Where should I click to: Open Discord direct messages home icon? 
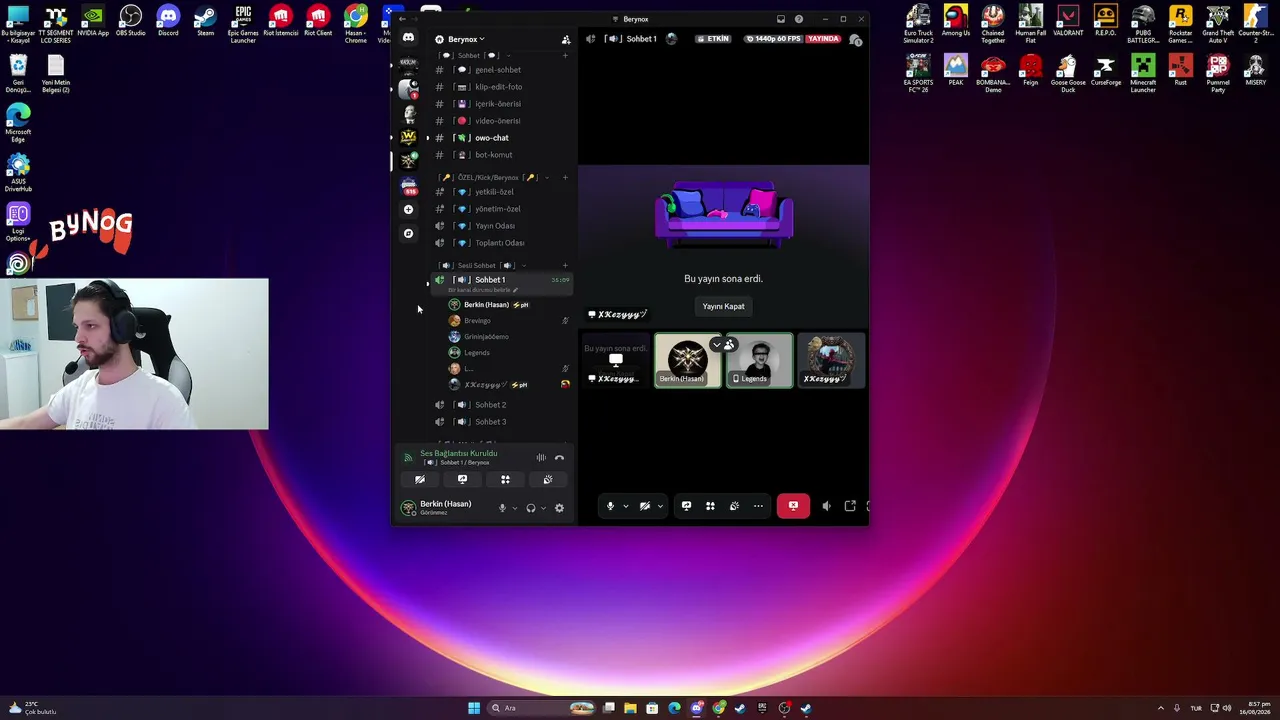pyautogui.click(x=408, y=38)
